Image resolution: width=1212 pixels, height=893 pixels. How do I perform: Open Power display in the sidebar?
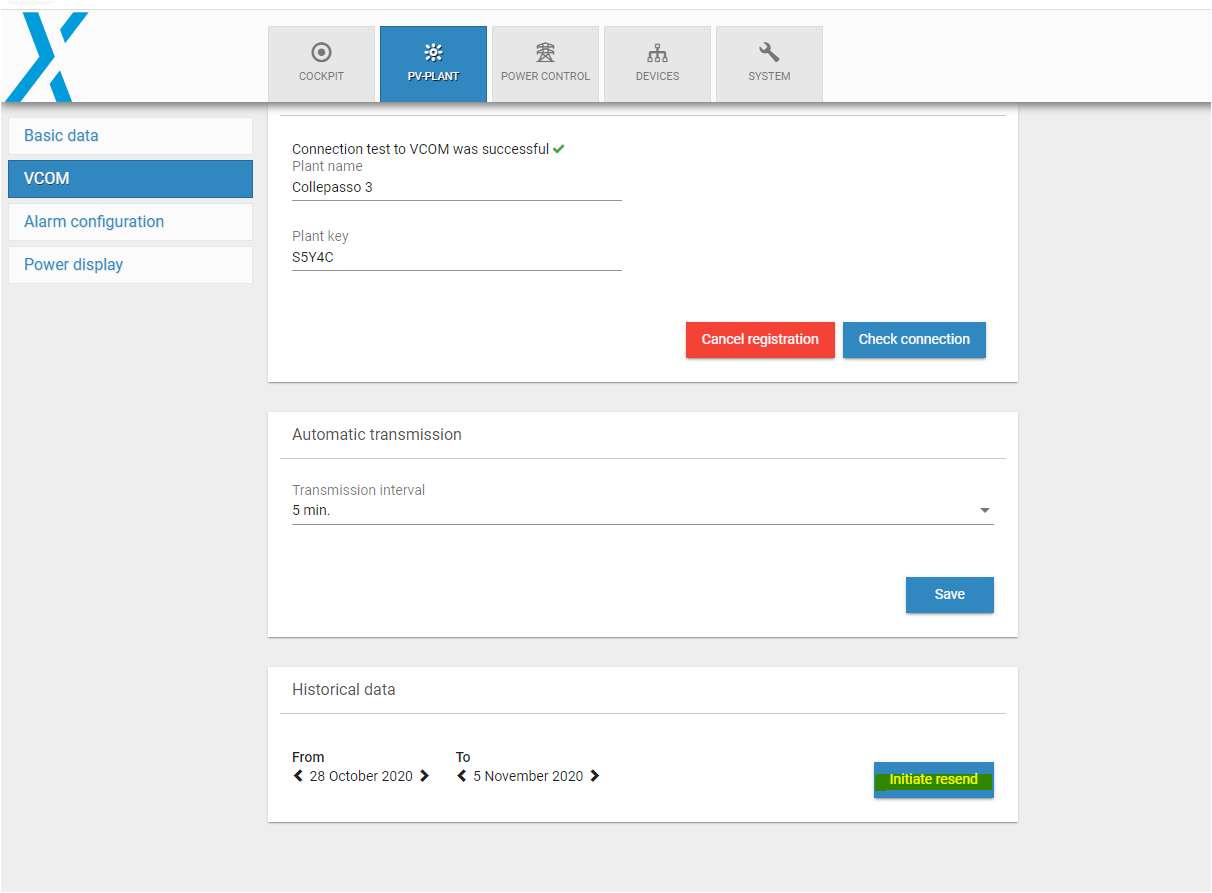[130, 265]
